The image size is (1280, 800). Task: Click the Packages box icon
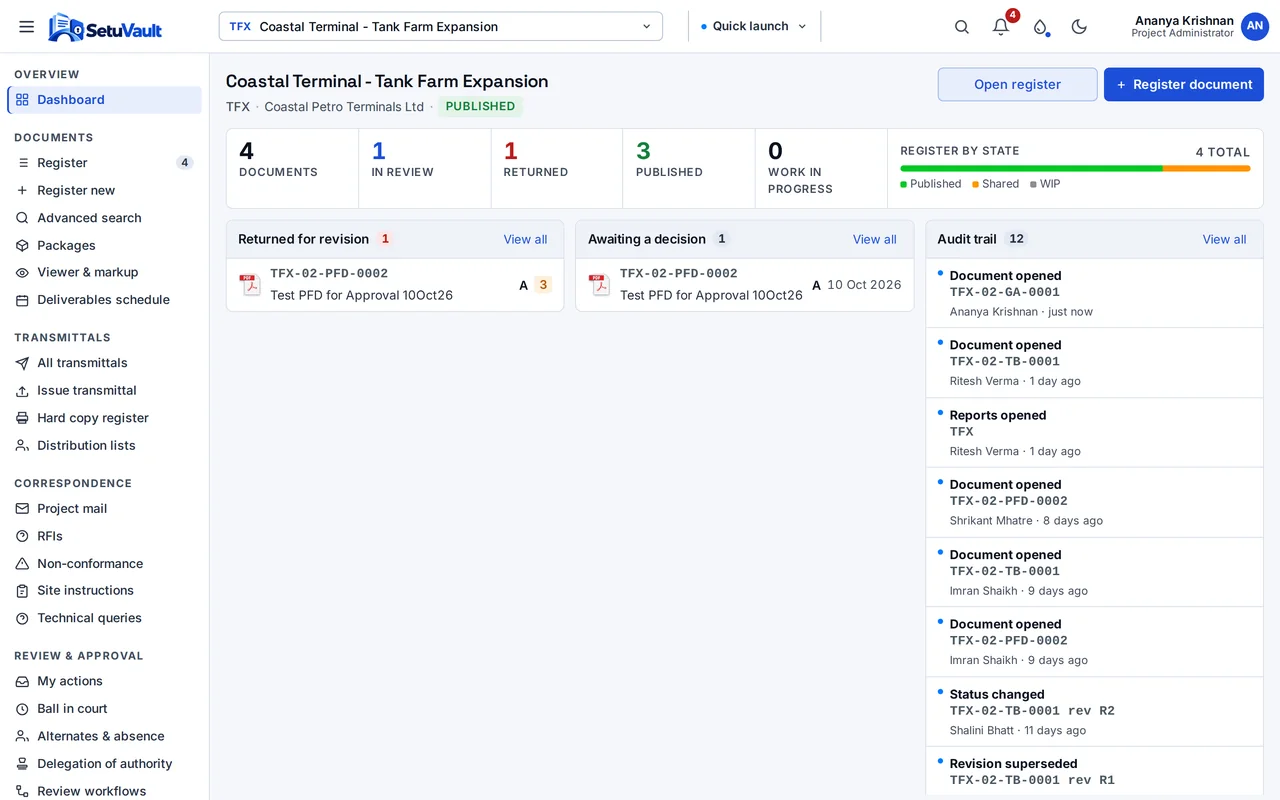(22, 245)
